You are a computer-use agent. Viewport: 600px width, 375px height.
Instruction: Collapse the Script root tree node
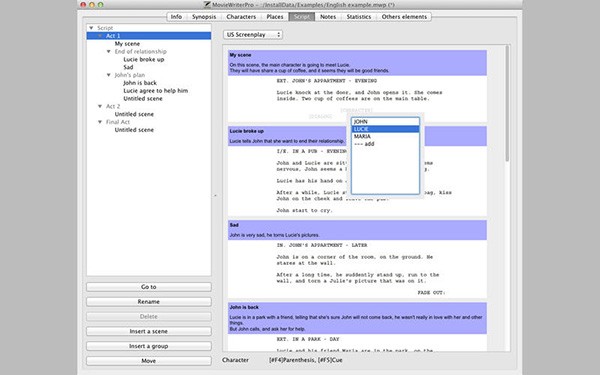91,28
